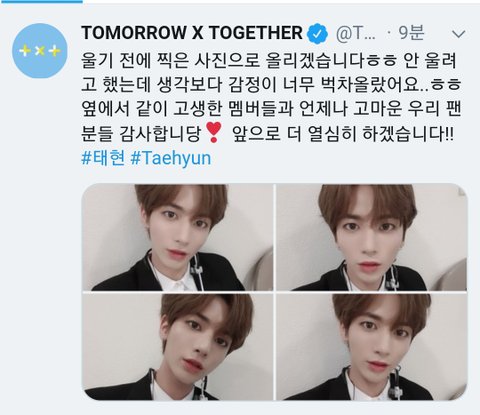Open the TOMORROW X TOGETHER display name
This screenshot has width=480, height=415.
(192, 33)
